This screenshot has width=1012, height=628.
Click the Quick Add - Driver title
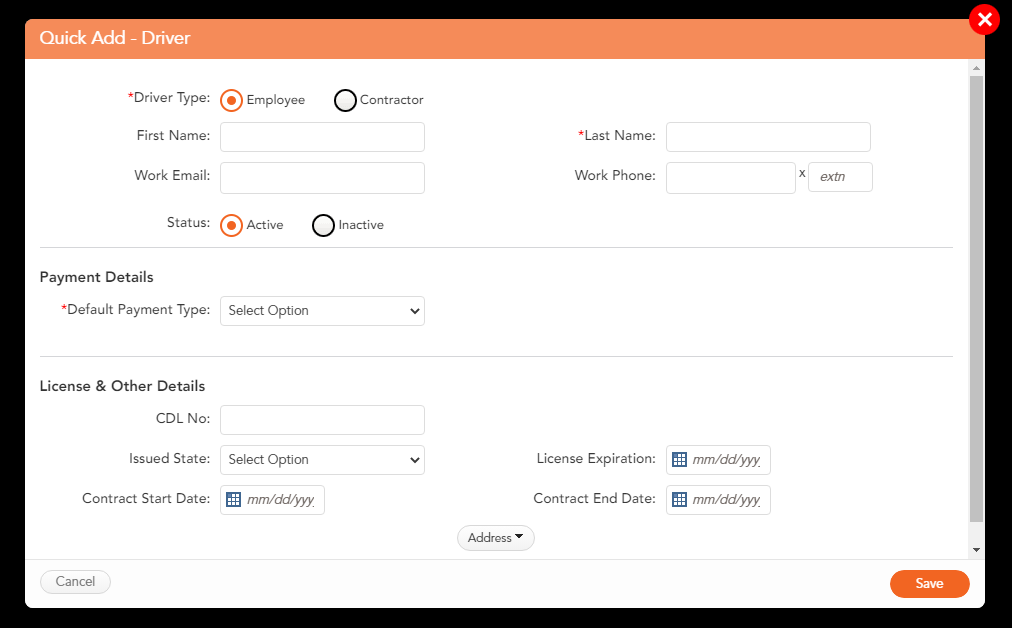tap(115, 38)
